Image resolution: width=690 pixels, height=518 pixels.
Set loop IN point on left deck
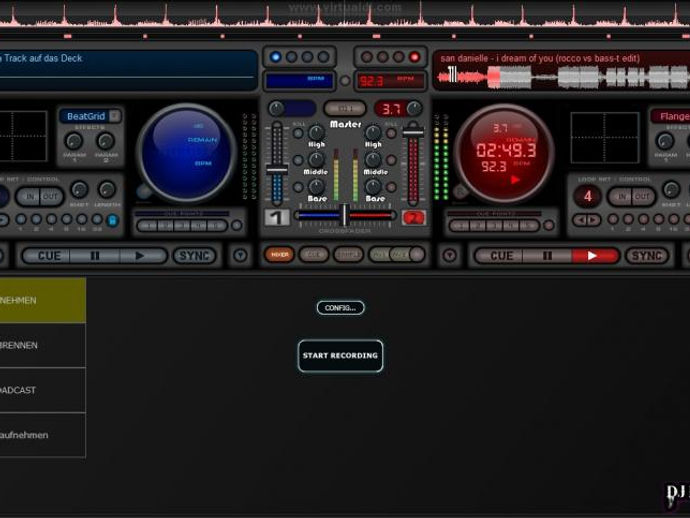29,196
